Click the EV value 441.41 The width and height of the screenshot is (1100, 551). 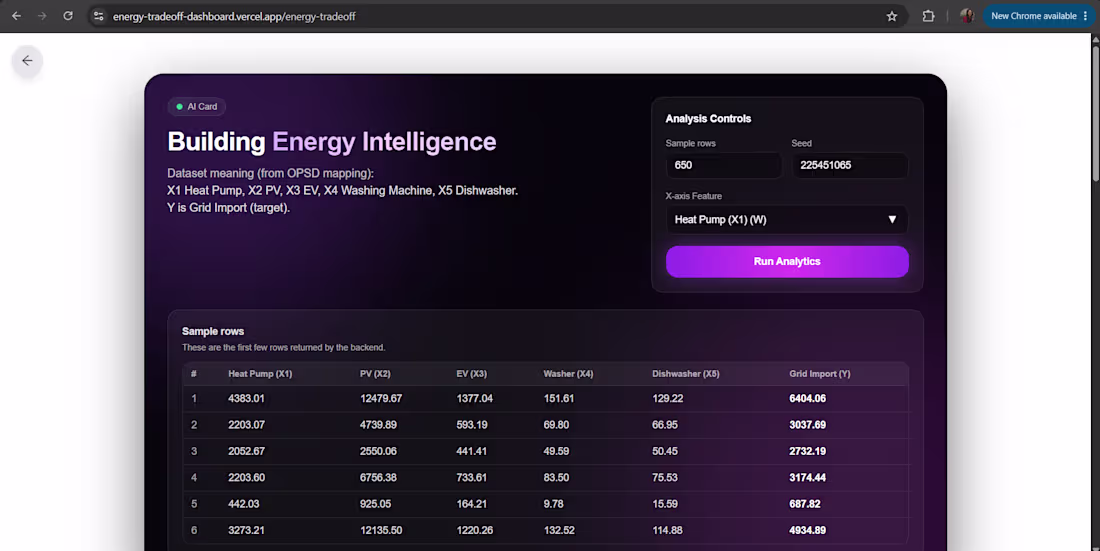click(471, 451)
